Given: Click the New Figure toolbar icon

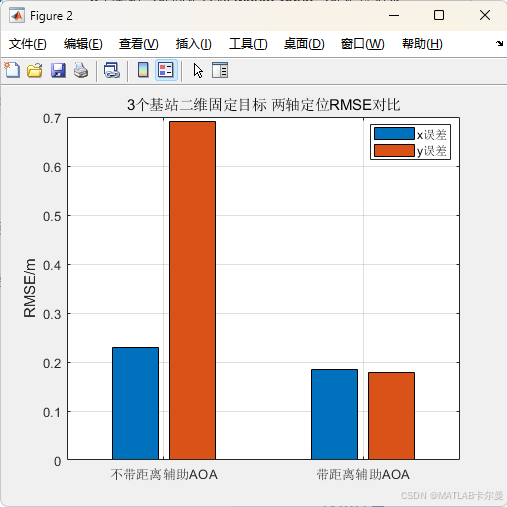Looking at the screenshot, I should tap(12, 70).
